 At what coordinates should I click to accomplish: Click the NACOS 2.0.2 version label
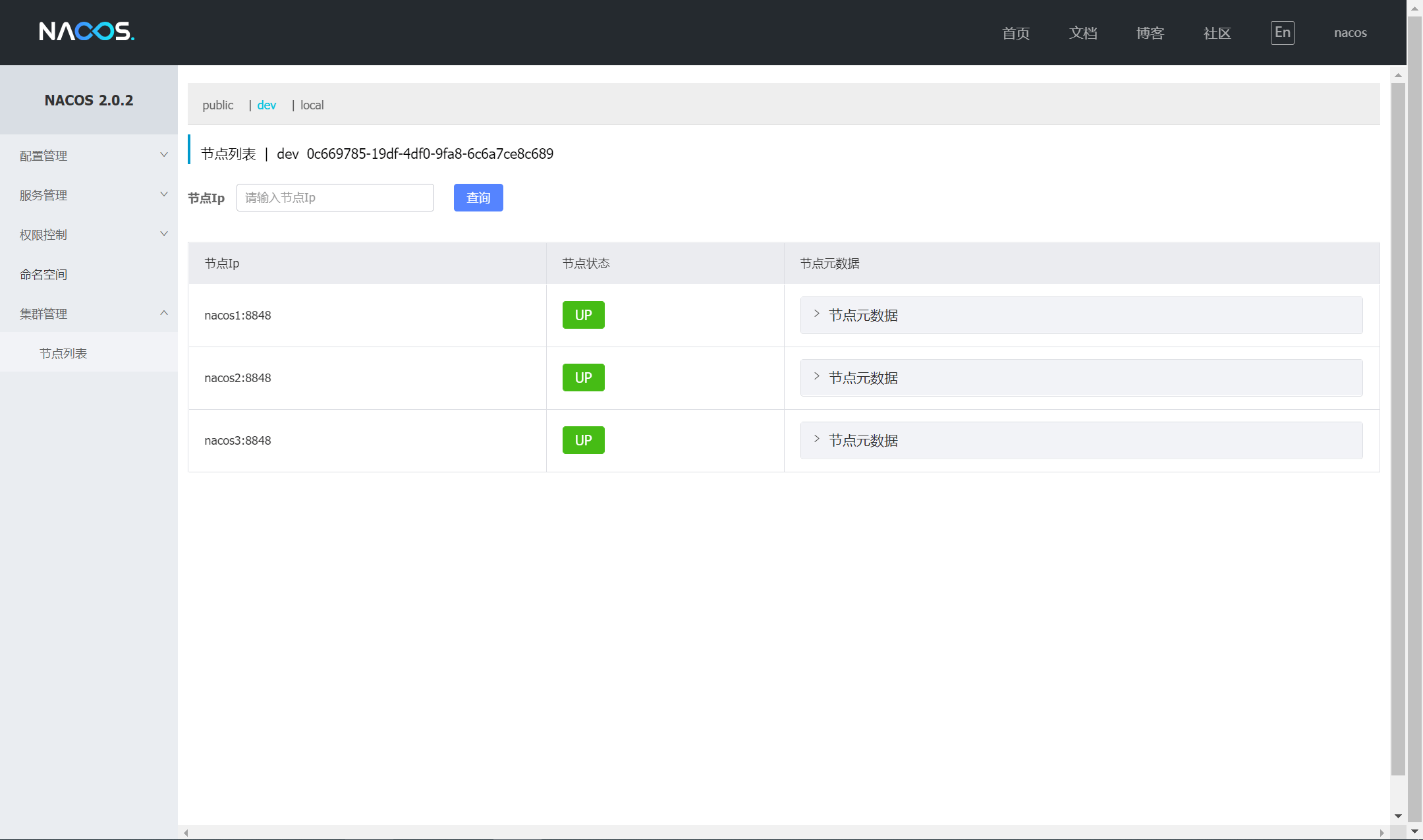coord(89,100)
